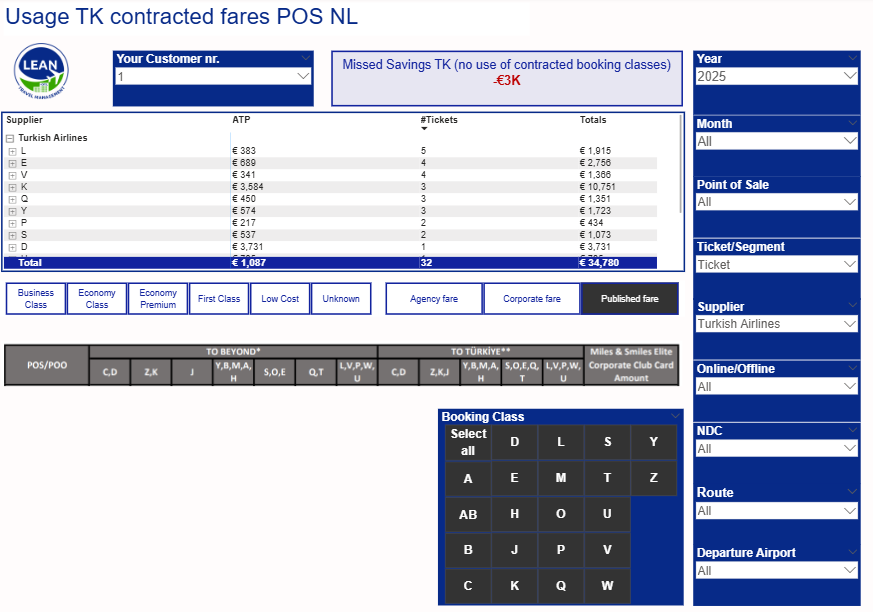
Task: Open the Month filter dropdown
Action: point(777,141)
